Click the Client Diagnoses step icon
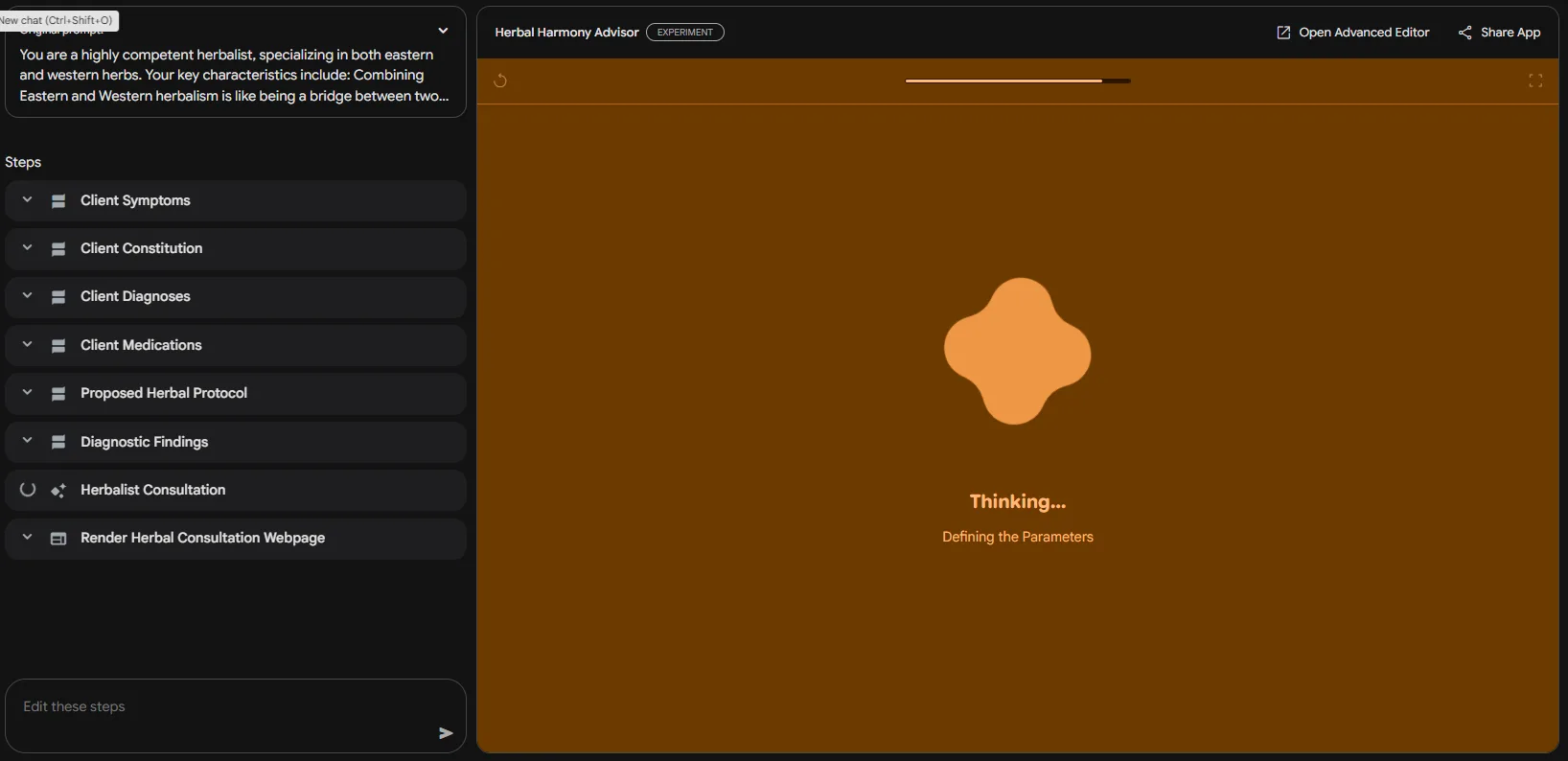 tap(58, 297)
